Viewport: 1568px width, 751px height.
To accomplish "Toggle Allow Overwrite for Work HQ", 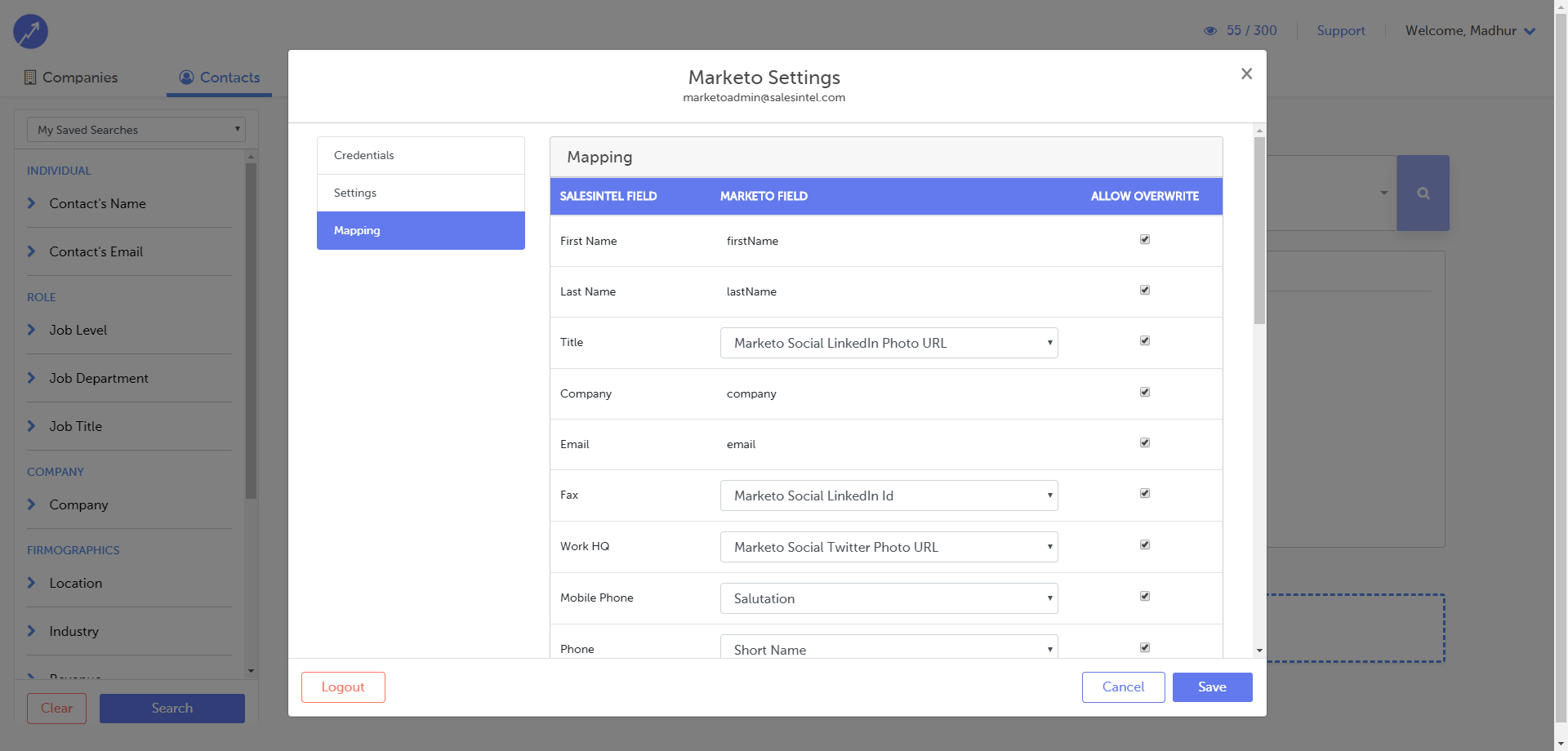I will pos(1145,544).
